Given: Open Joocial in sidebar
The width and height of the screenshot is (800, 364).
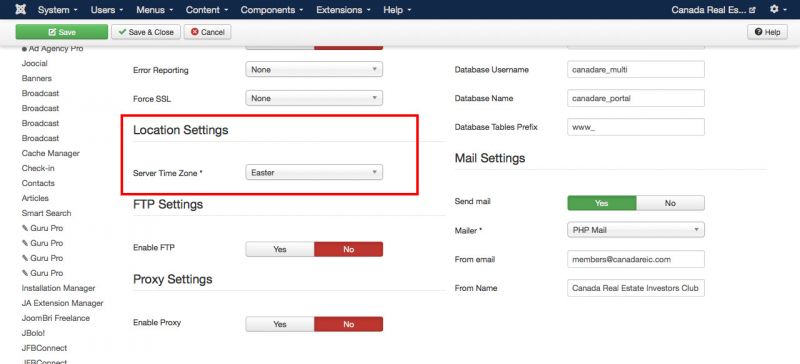Looking at the screenshot, I should click(35, 63).
